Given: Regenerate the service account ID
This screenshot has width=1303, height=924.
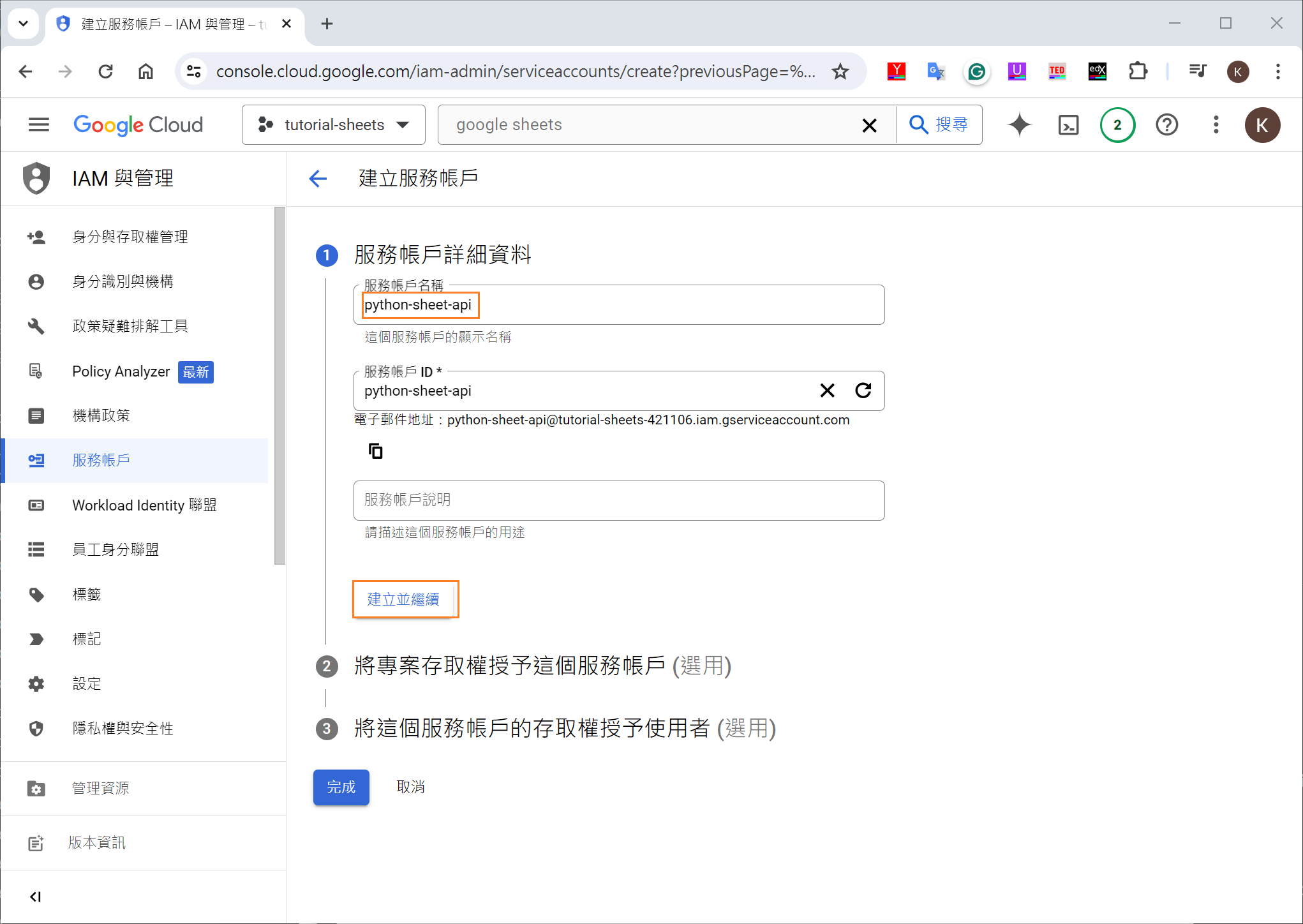Looking at the screenshot, I should click(863, 391).
